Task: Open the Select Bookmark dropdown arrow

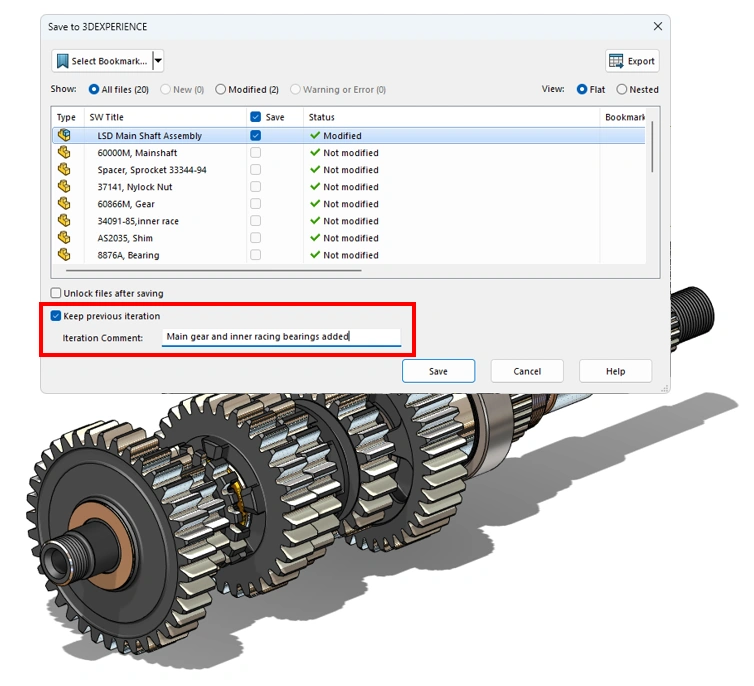Action: (x=158, y=61)
